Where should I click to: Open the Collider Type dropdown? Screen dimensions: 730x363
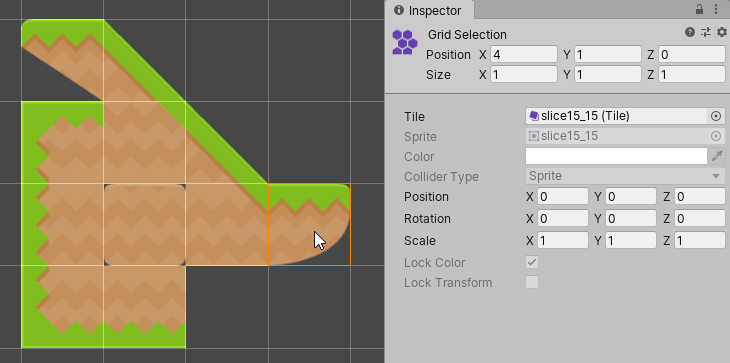[x=625, y=176]
